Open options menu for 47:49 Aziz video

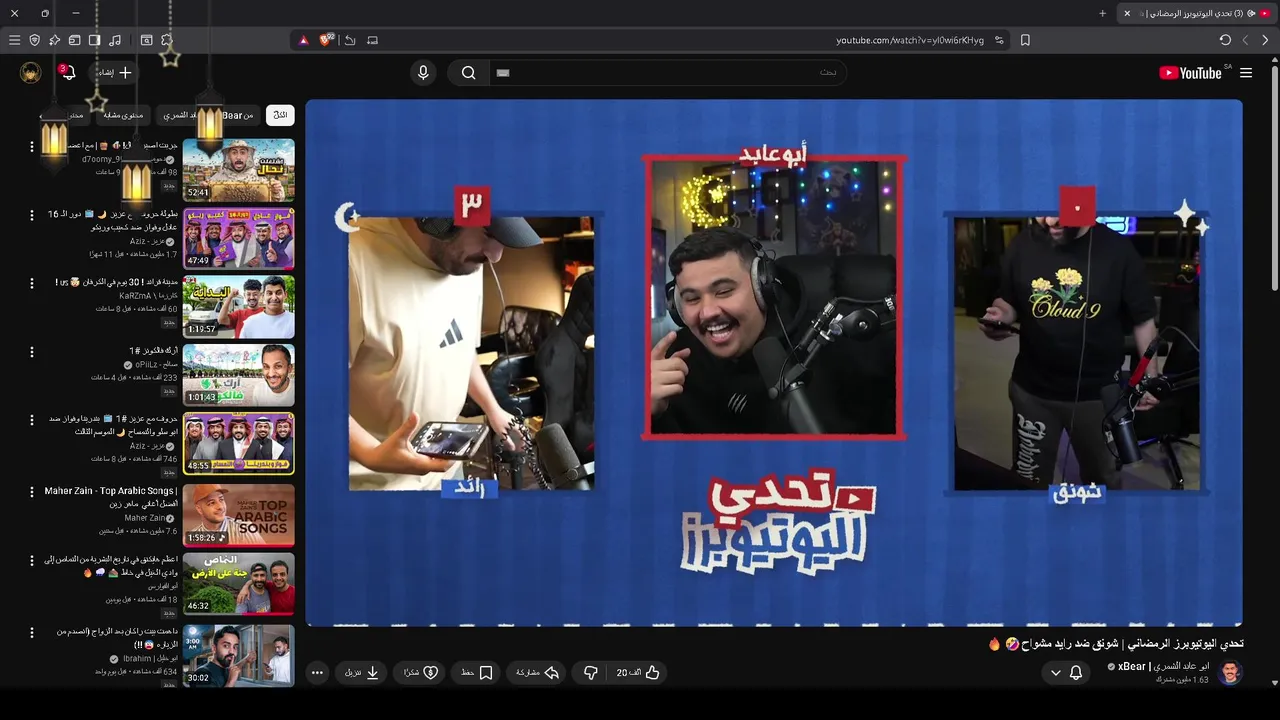[x=32, y=215]
